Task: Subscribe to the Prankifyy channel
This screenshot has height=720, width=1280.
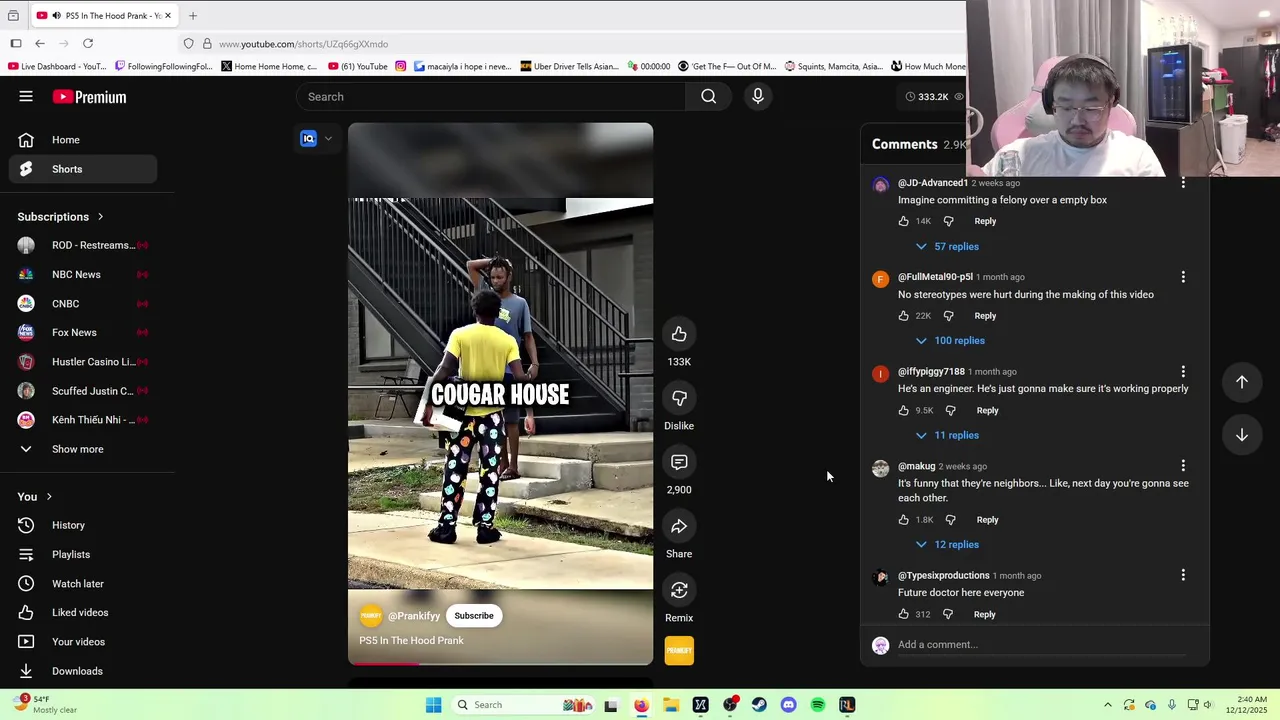Action: (474, 616)
